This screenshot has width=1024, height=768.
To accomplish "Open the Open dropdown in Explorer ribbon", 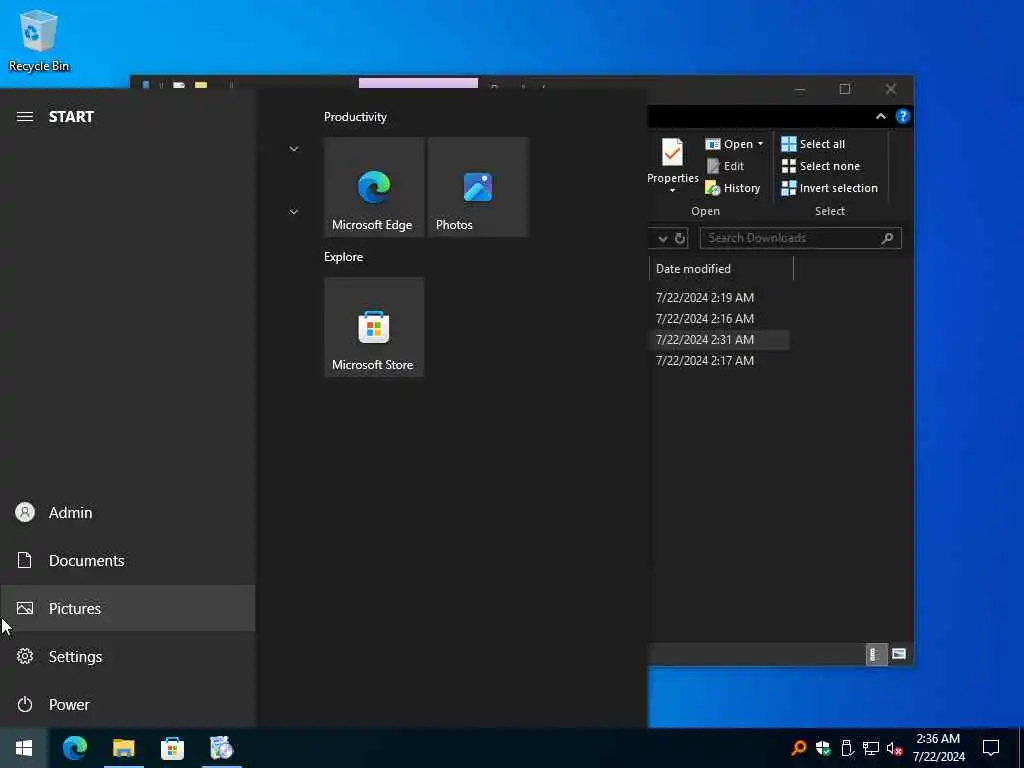I will 735,144.
